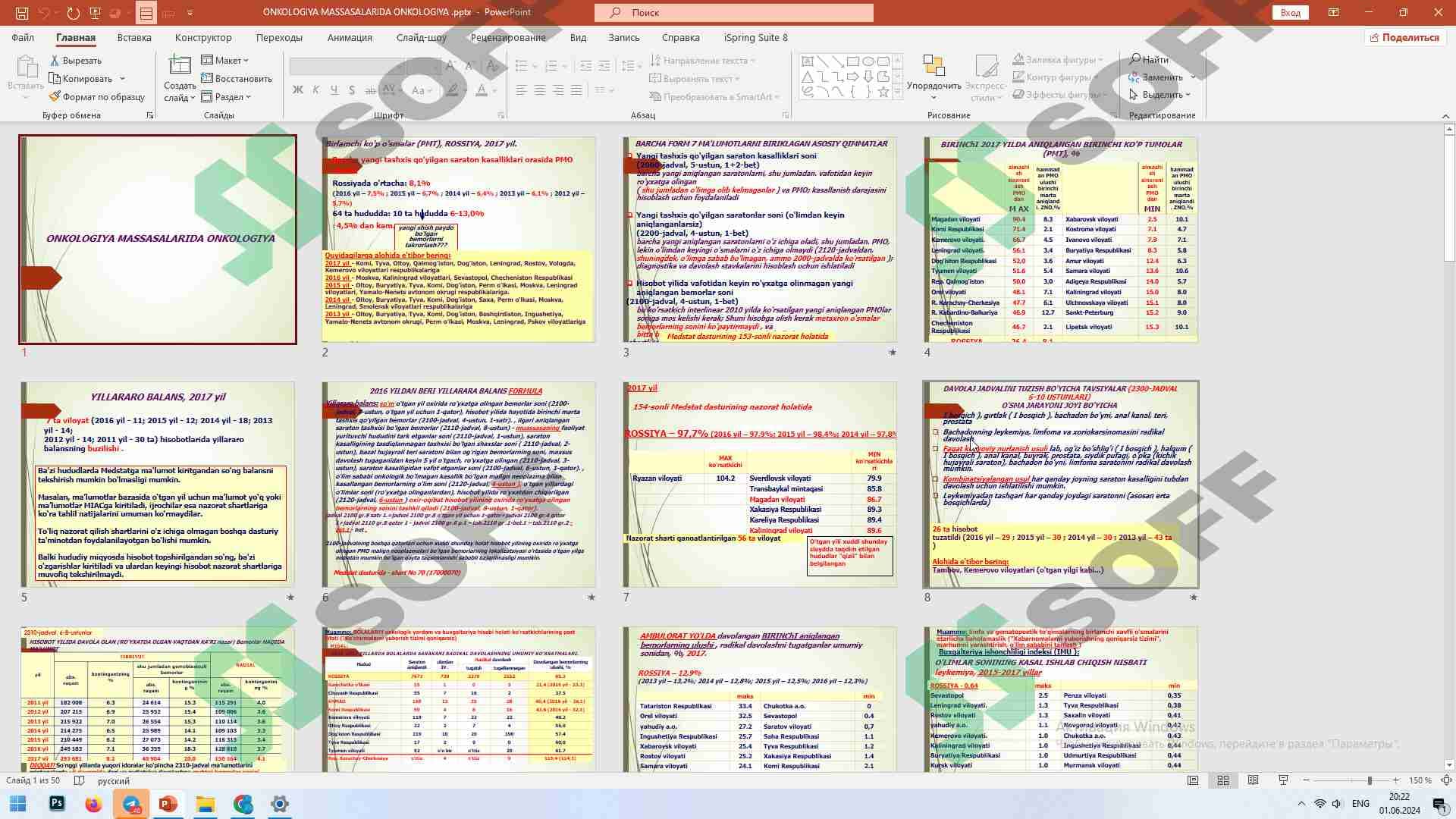This screenshot has height=819, width=1456.
Task: Open Firefox from the taskbar
Action: [x=93, y=804]
